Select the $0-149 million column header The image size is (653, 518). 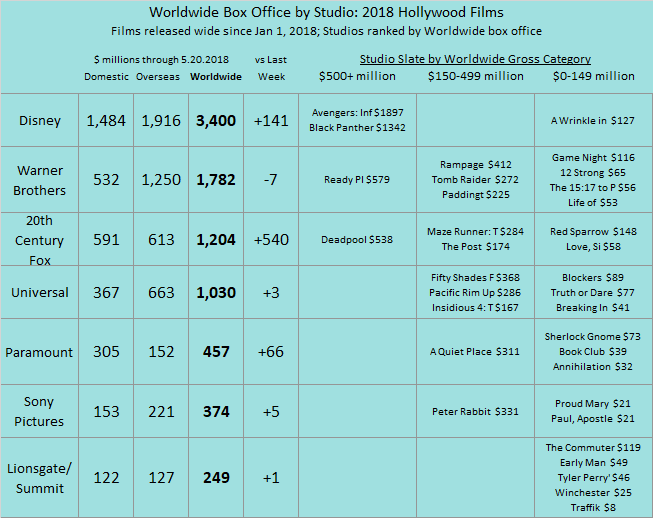point(593,76)
